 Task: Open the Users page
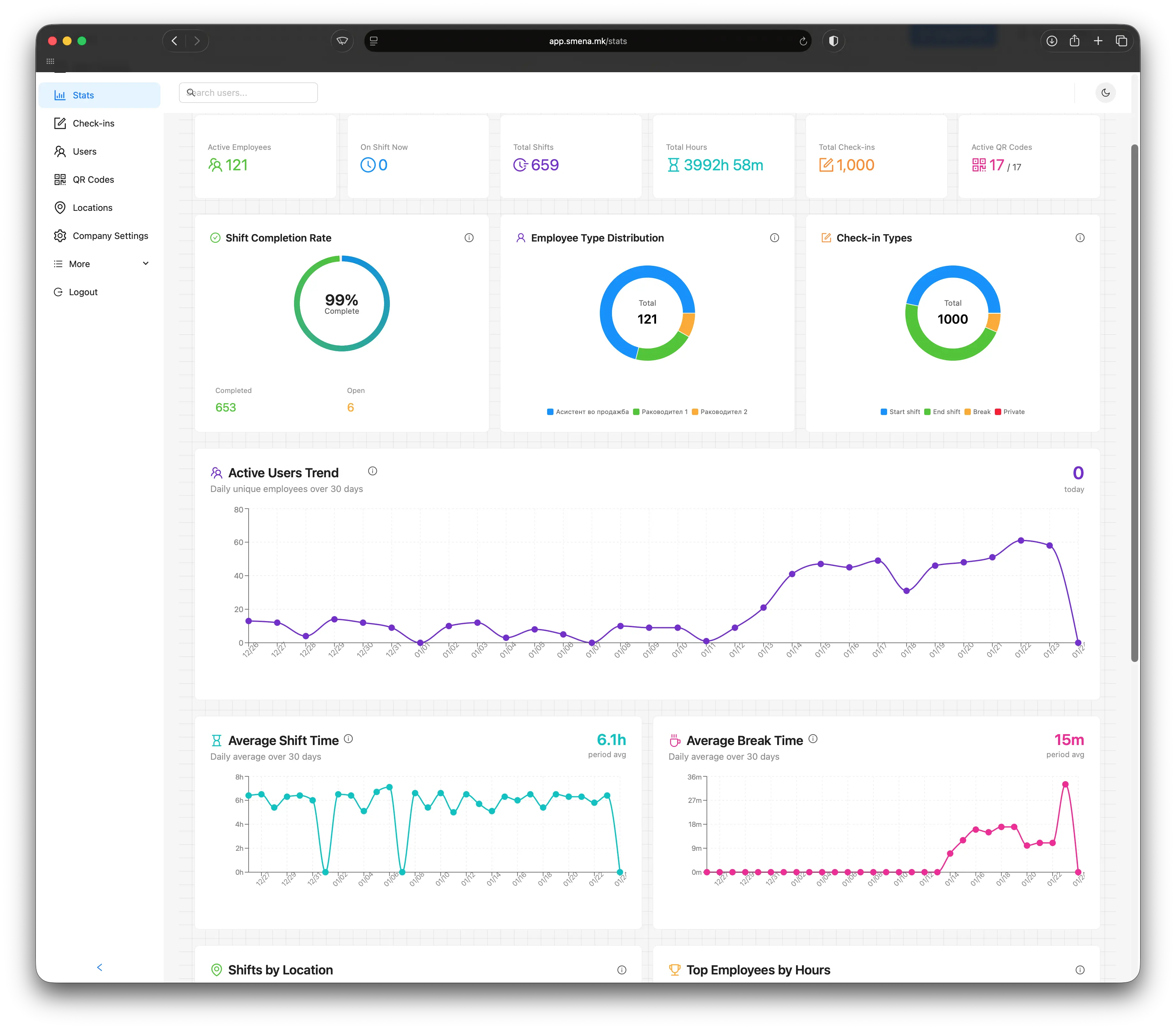coord(84,151)
